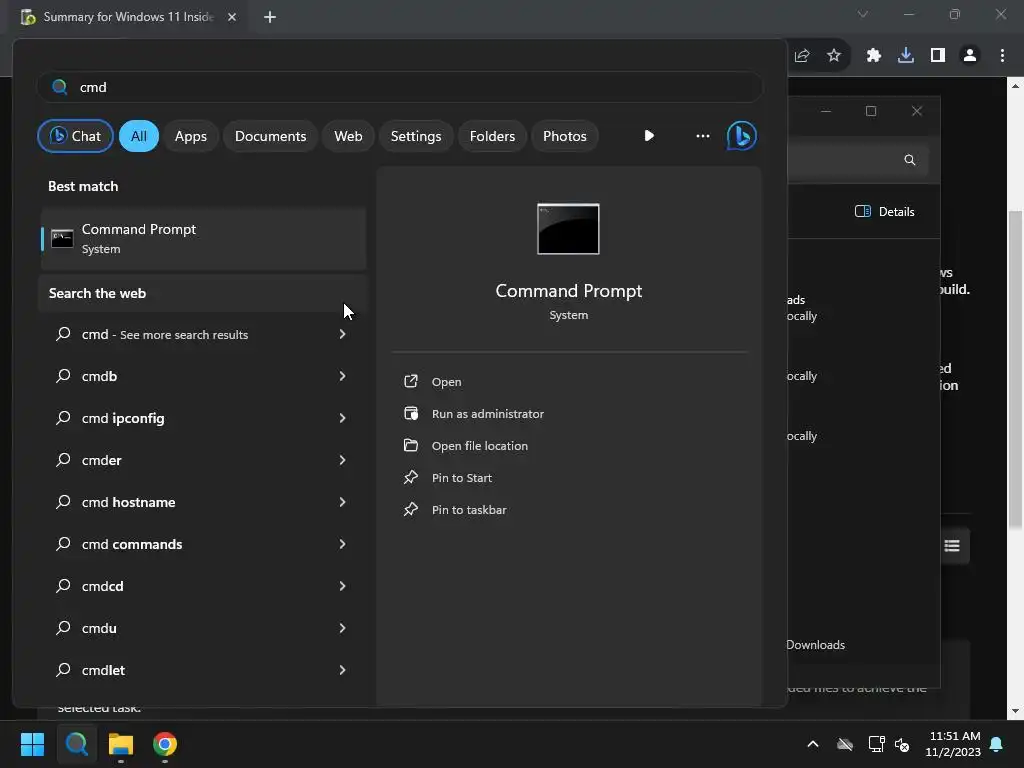This screenshot has width=1024, height=768.
Task: Expand the cmdb suggestion chevron
Action: [342, 376]
